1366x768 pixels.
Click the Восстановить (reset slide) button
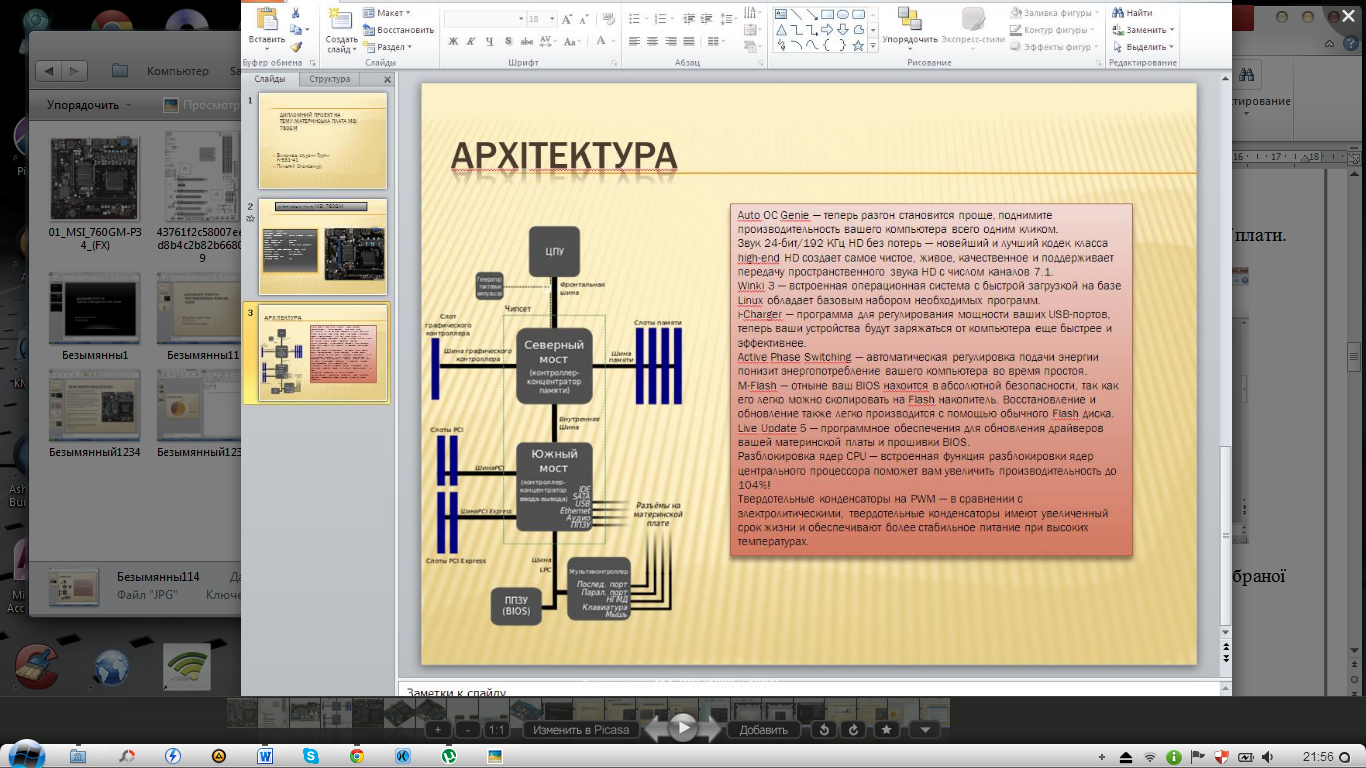(398, 30)
